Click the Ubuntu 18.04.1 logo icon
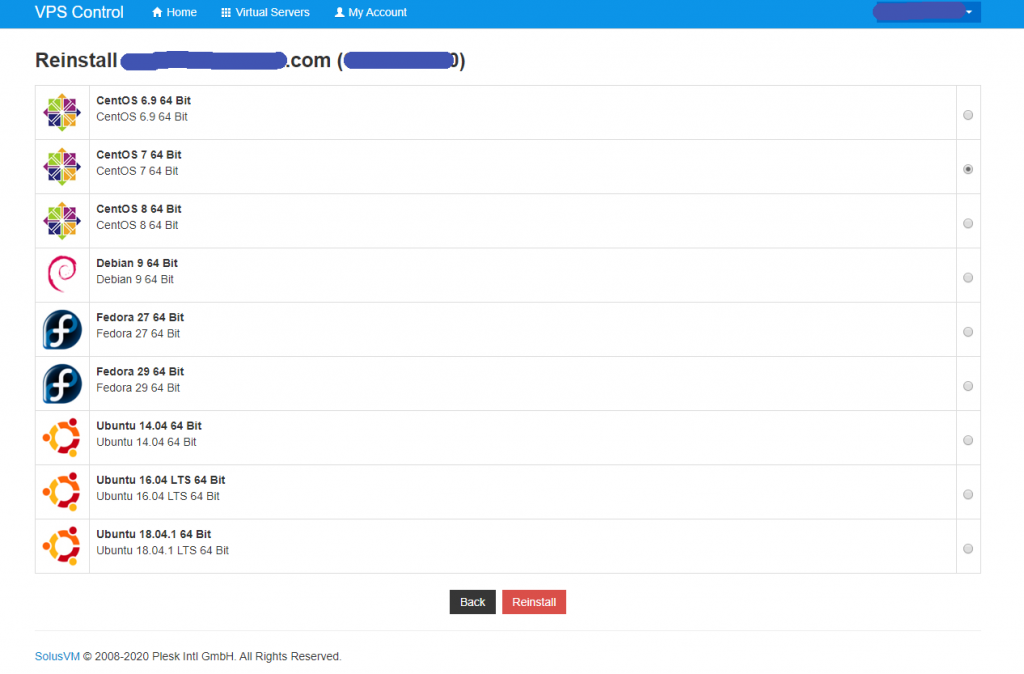 pyautogui.click(x=62, y=546)
